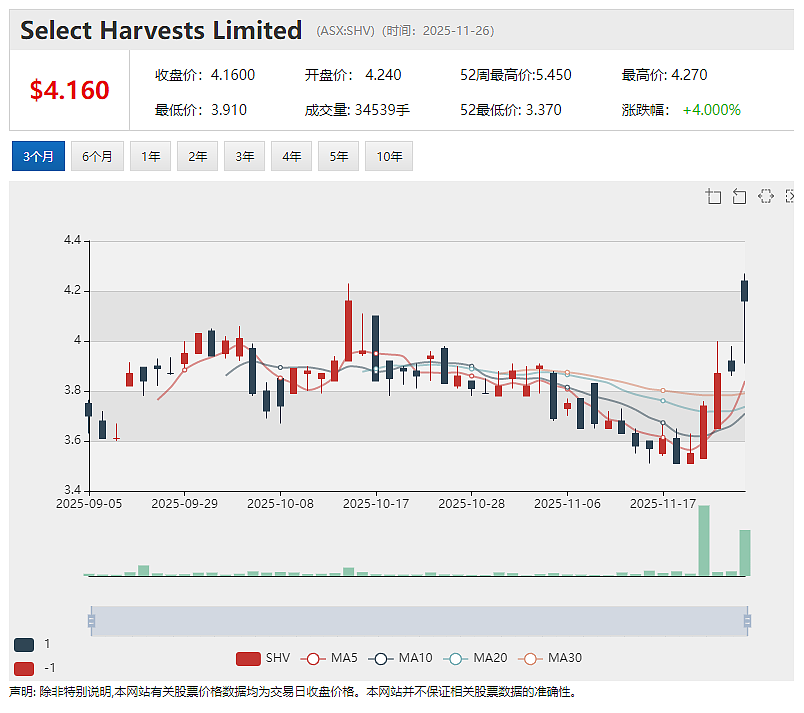Click the restore chart icon
This screenshot has height=713, width=804.
pos(766,196)
